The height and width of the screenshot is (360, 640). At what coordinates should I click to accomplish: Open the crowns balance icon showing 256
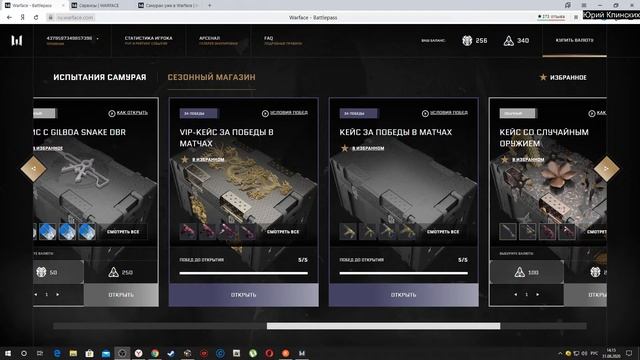(467, 40)
